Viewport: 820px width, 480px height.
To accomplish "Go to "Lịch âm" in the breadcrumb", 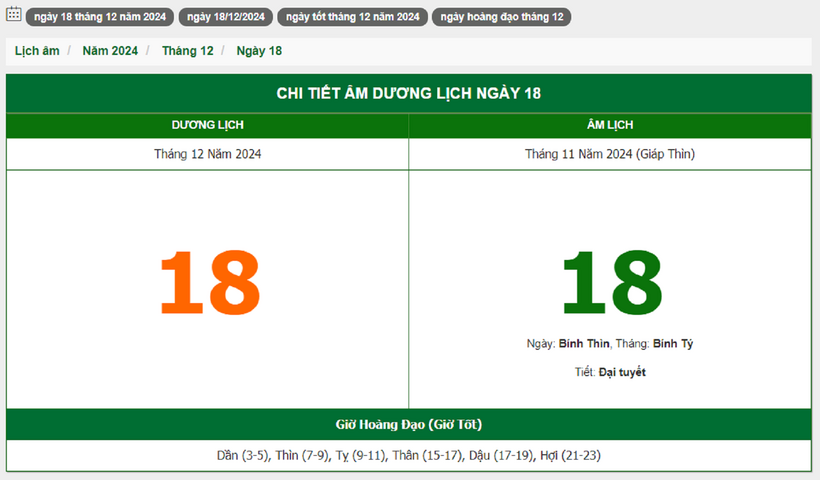I will (x=37, y=51).
